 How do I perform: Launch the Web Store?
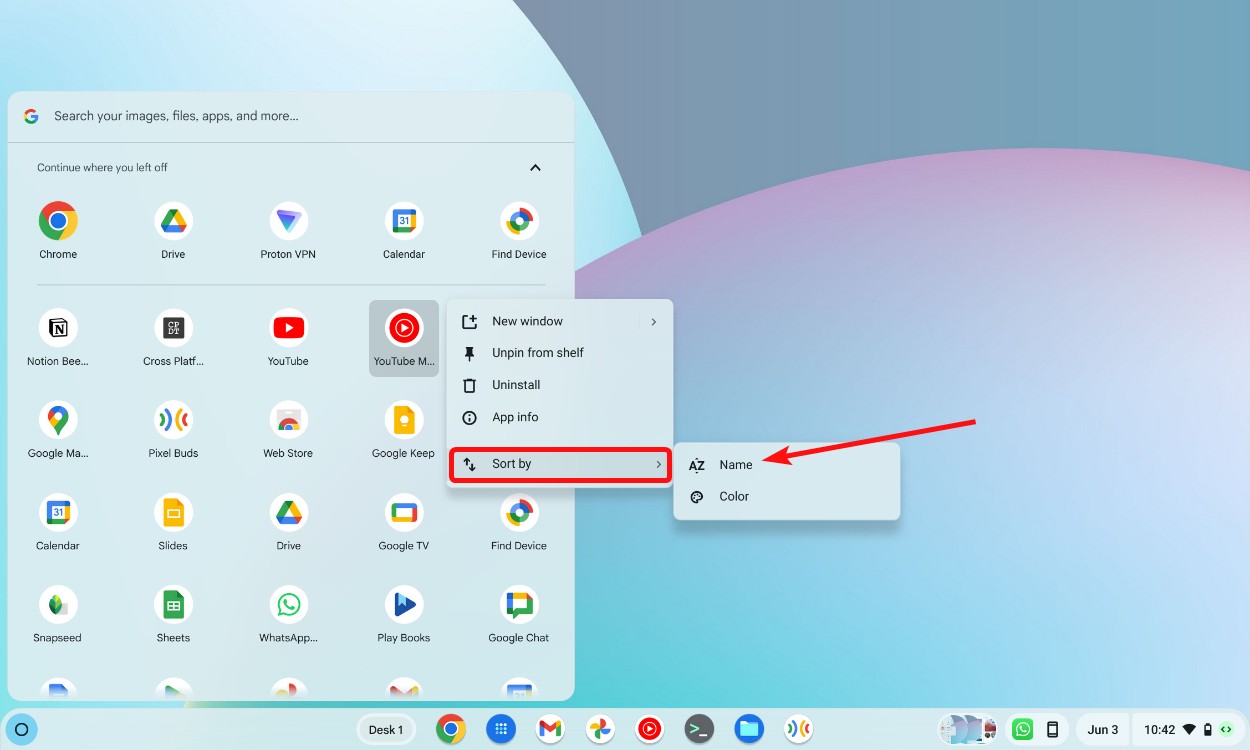(x=287, y=419)
